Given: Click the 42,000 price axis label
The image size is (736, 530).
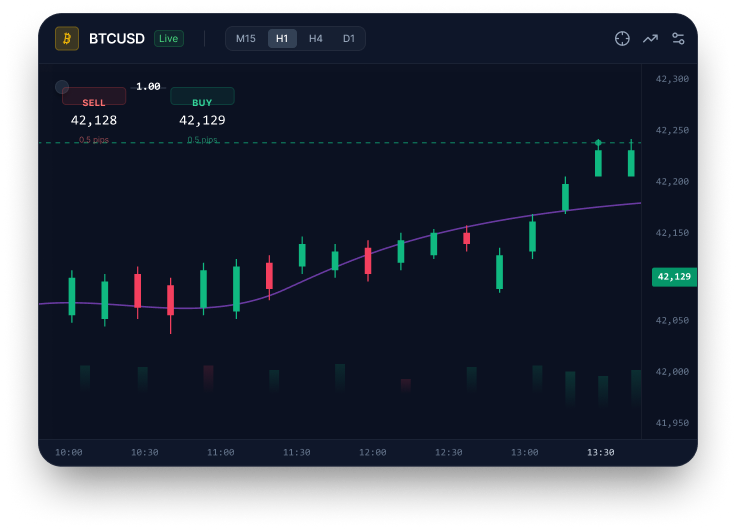Looking at the screenshot, I should point(672,372).
